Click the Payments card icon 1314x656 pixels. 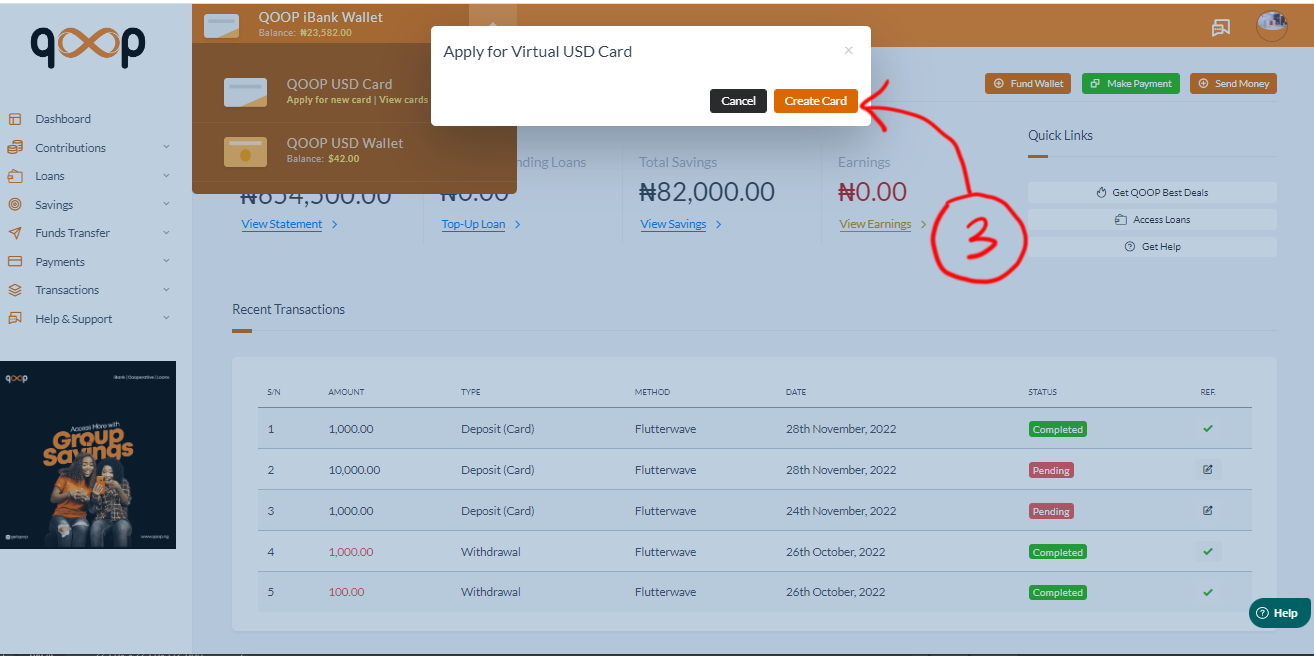coord(15,261)
